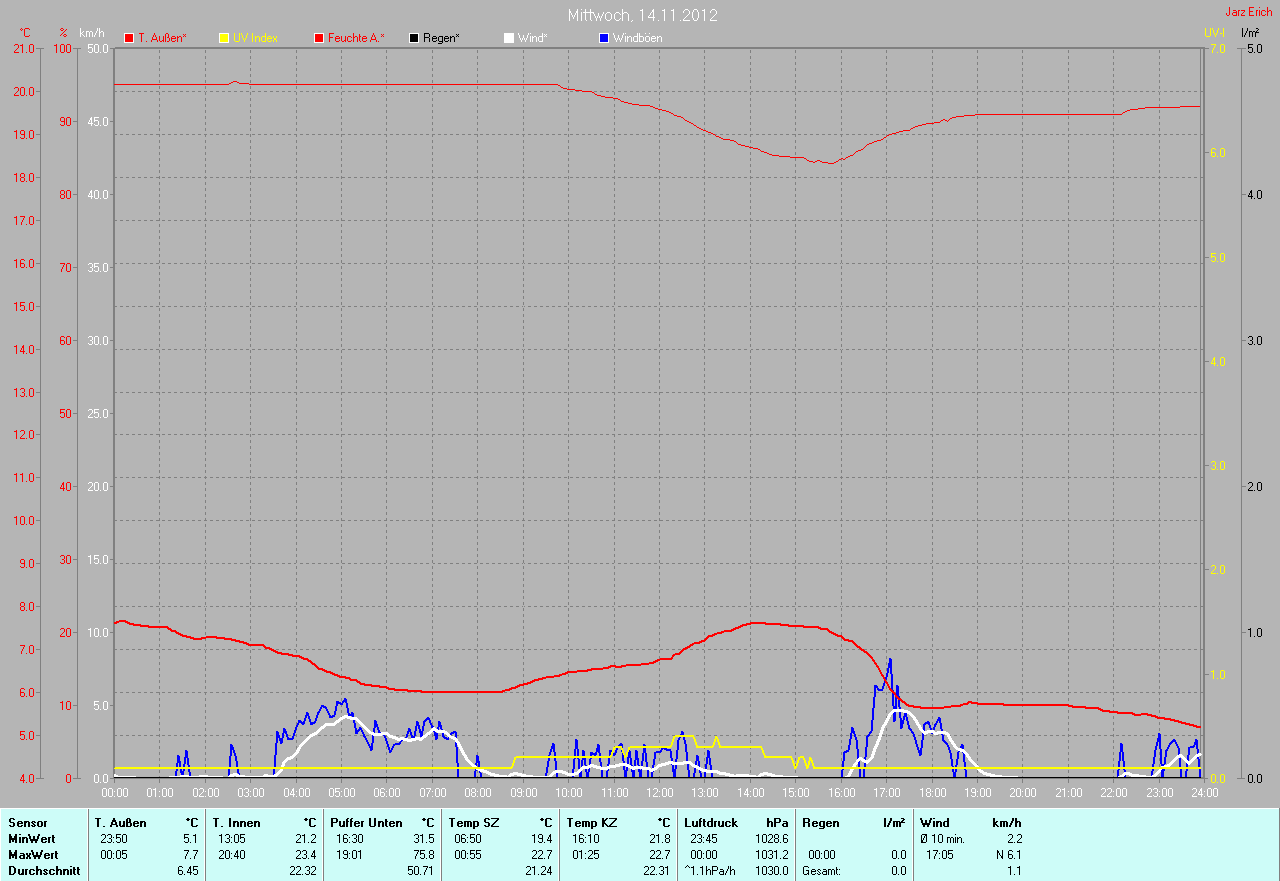Click the Regen* legend label
Viewport: 1280px width, 881px height.
[x=441, y=38]
